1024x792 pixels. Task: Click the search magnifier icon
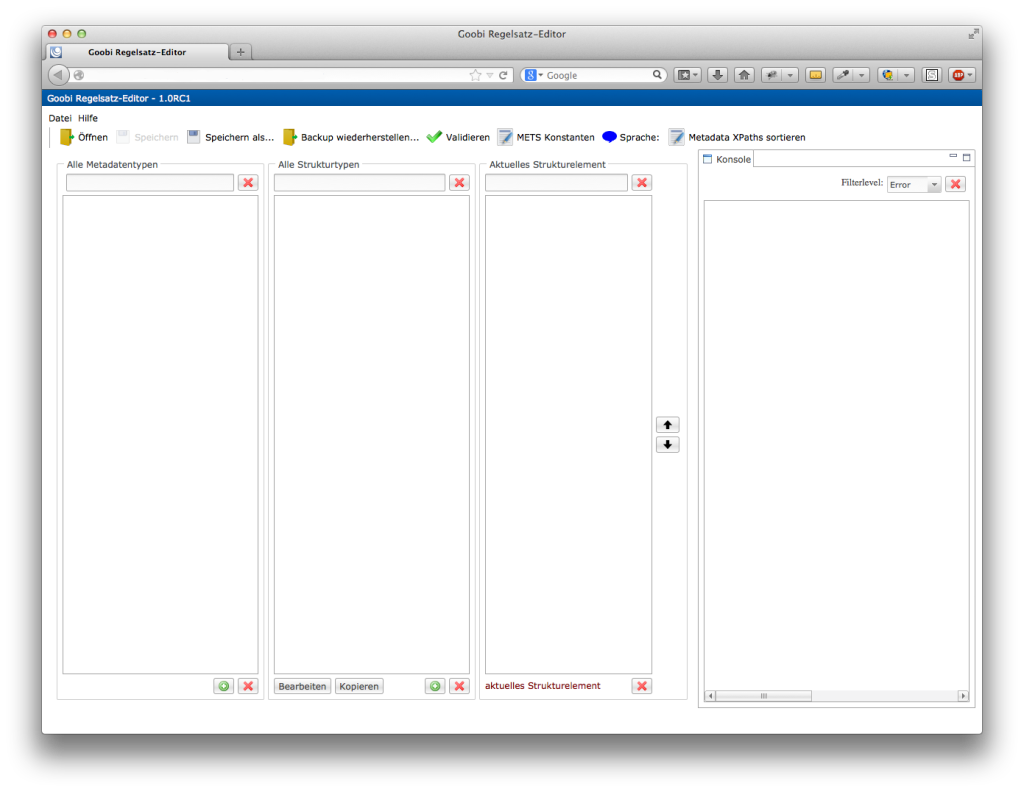pos(657,75)
